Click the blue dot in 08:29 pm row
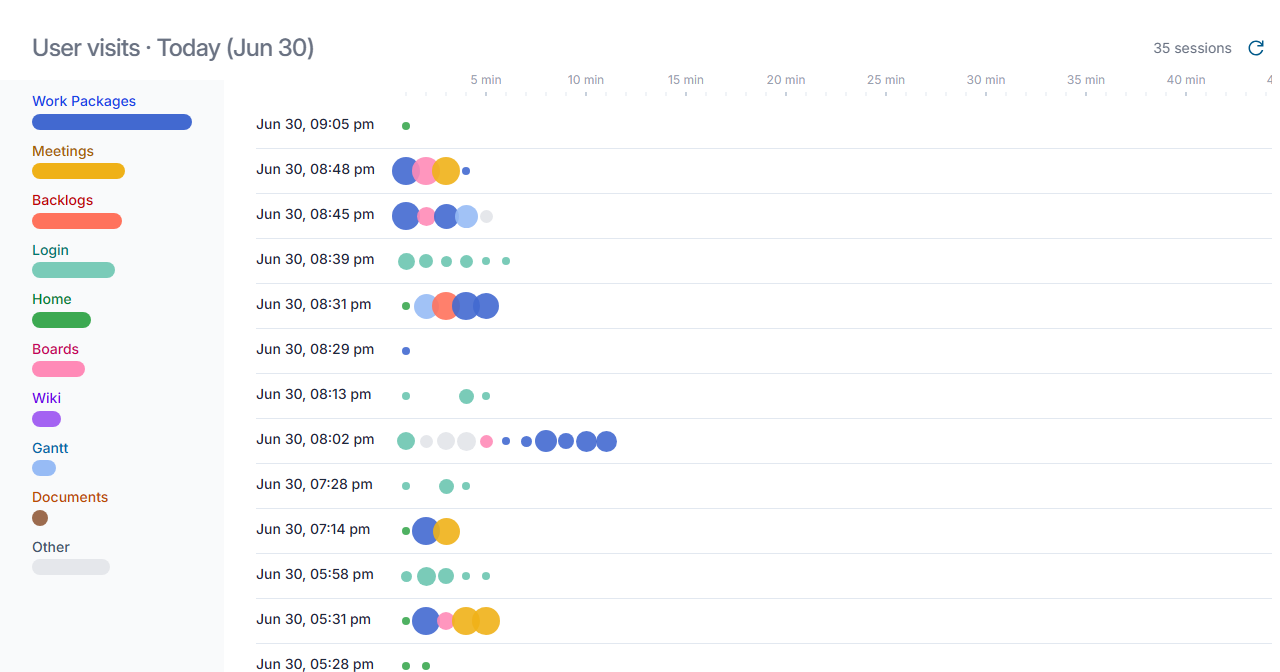This screenshot has width=1280, height=672. tap(406, 351)
